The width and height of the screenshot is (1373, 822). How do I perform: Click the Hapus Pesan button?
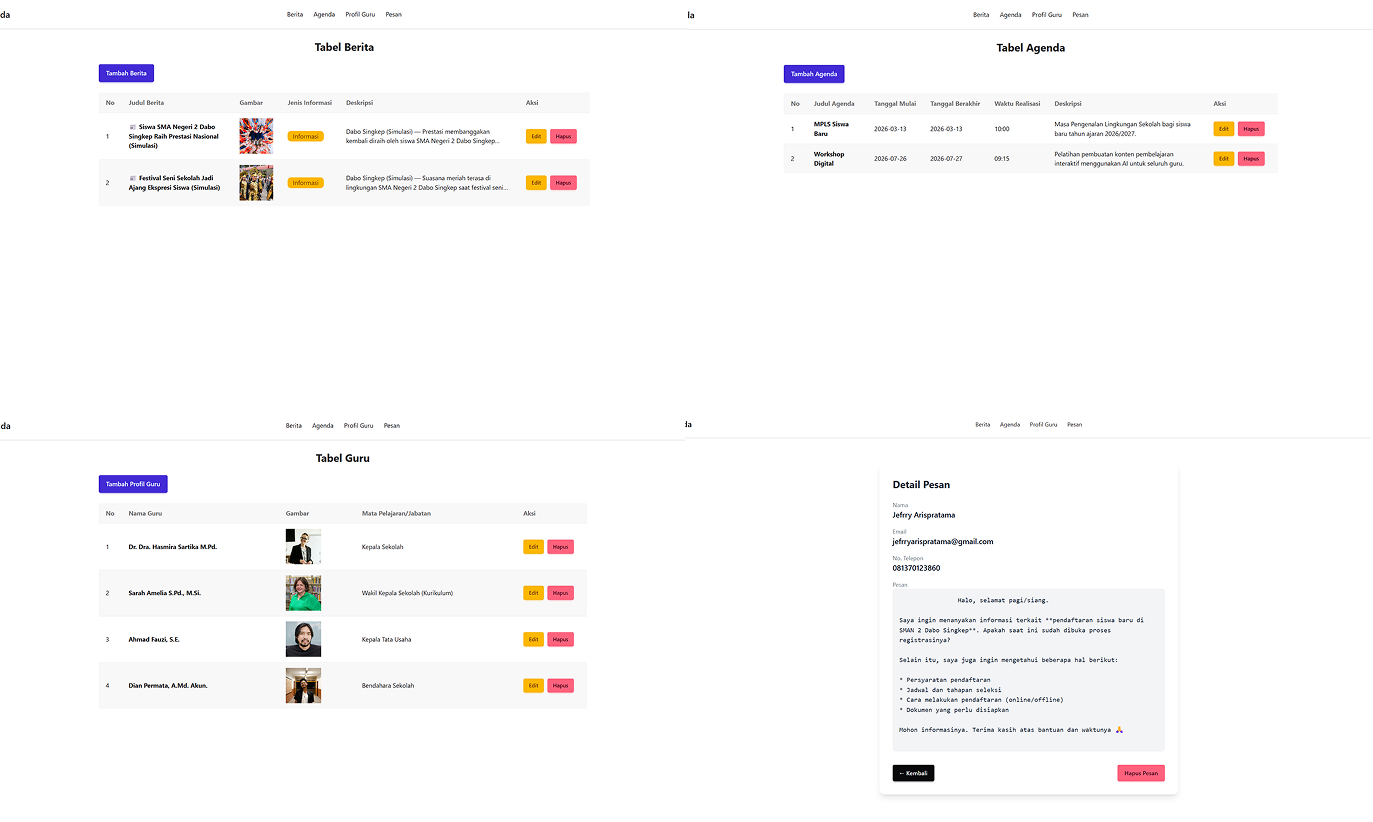coord(1140,773)
